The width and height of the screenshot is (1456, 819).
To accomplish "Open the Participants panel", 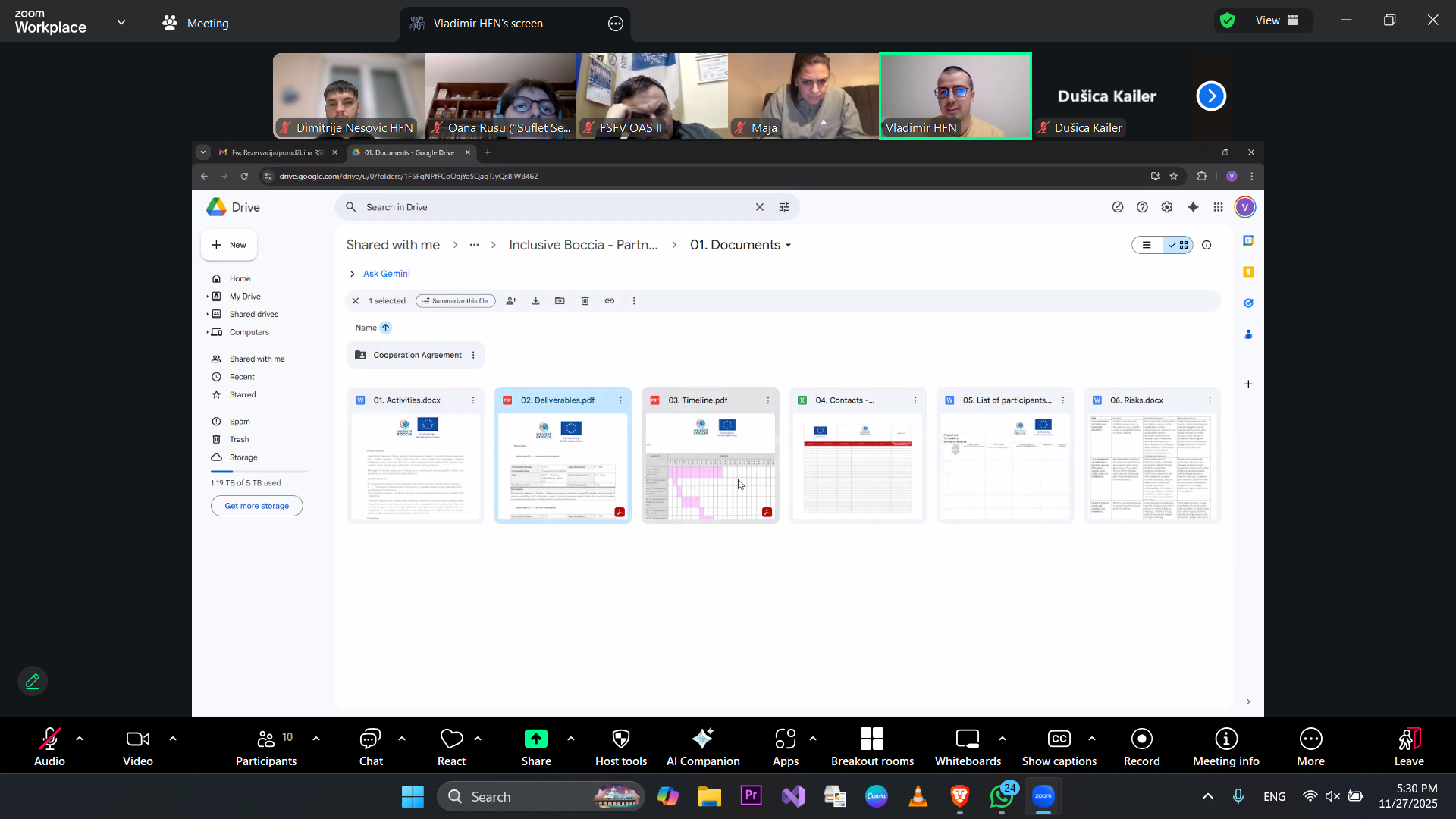I will [266, 739].
